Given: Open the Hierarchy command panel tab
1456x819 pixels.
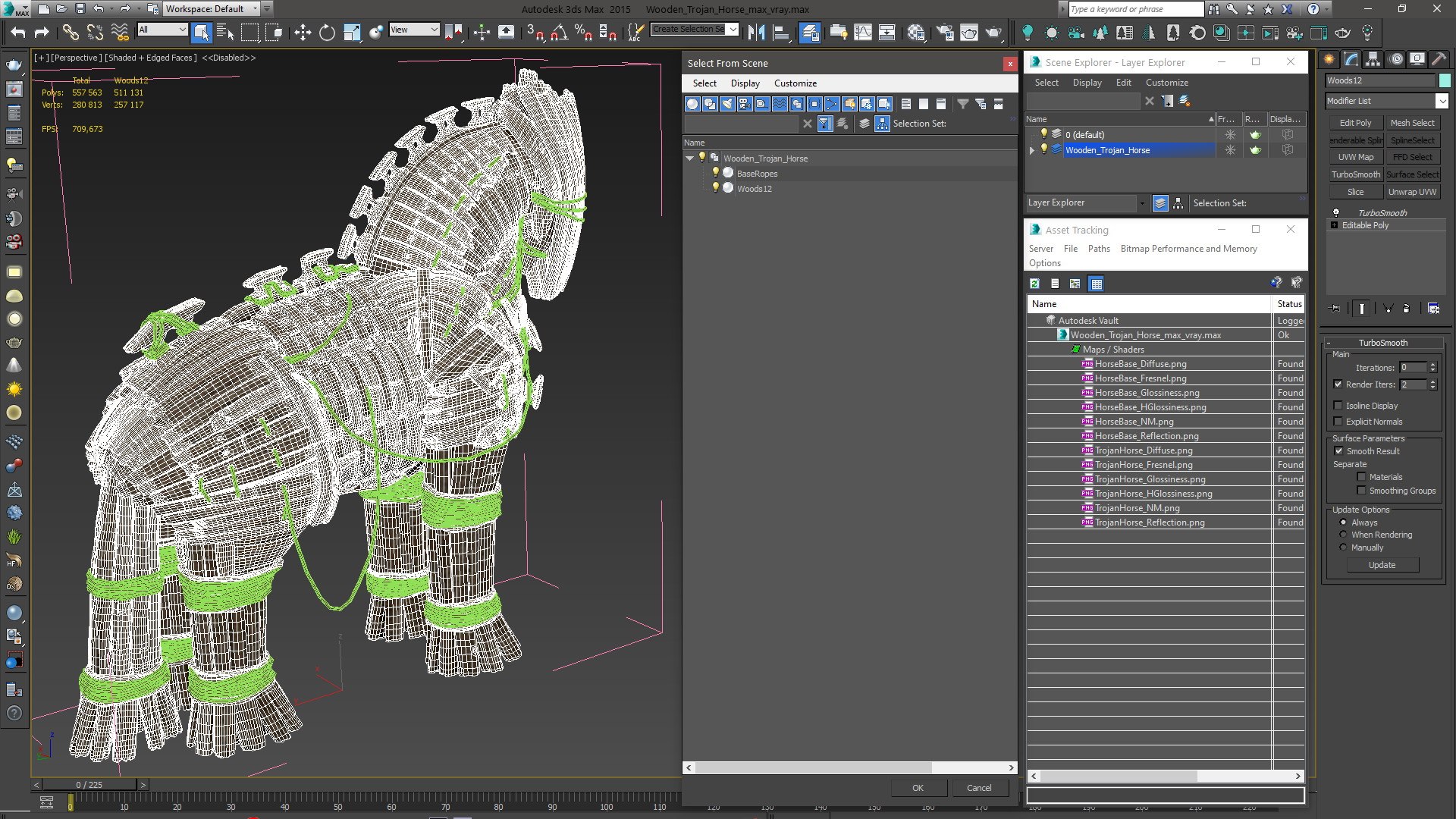Looking at the screenshot, I should [1373, 59].
